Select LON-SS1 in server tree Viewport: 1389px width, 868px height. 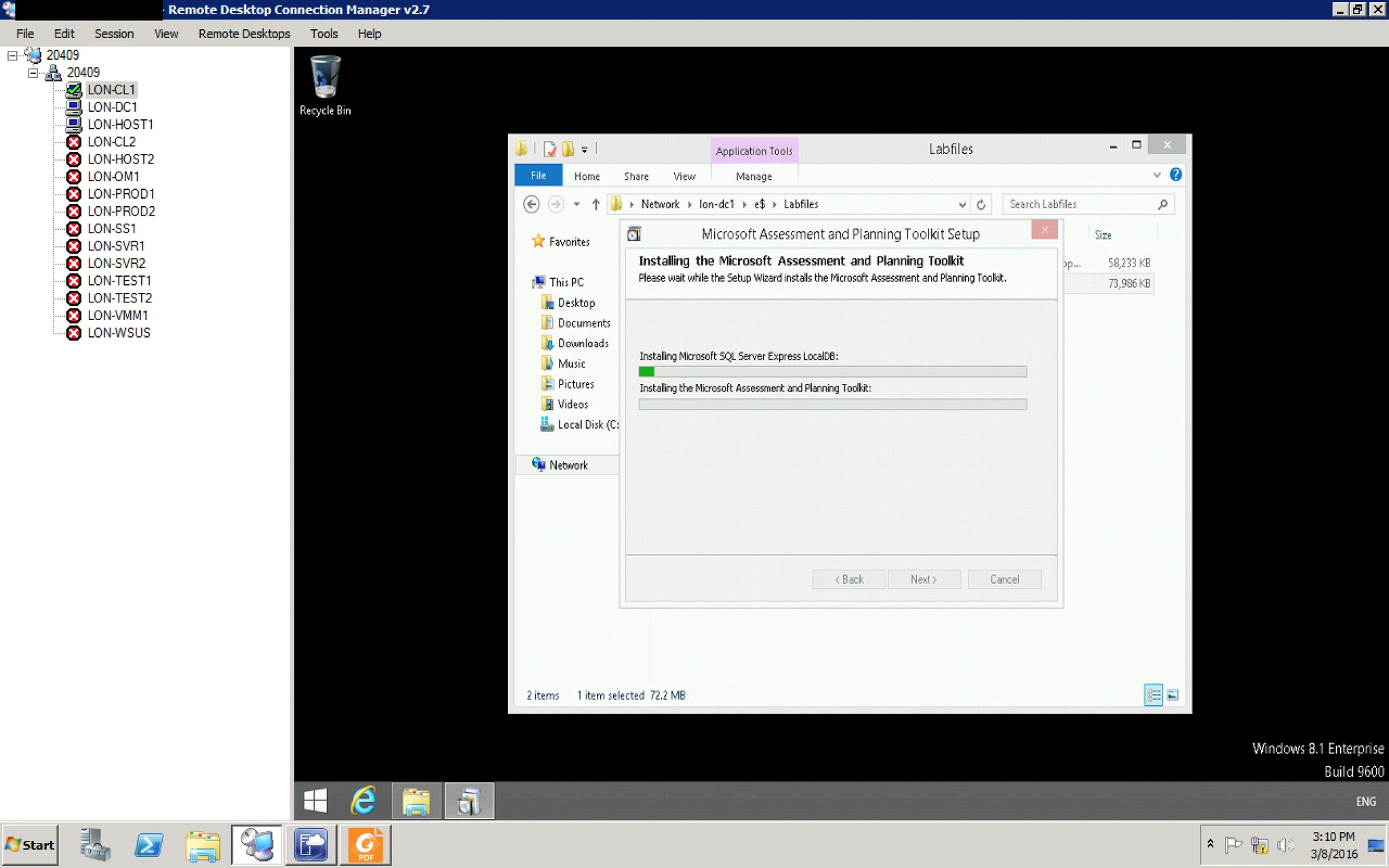pyautogui.click(x=111, y=229)
